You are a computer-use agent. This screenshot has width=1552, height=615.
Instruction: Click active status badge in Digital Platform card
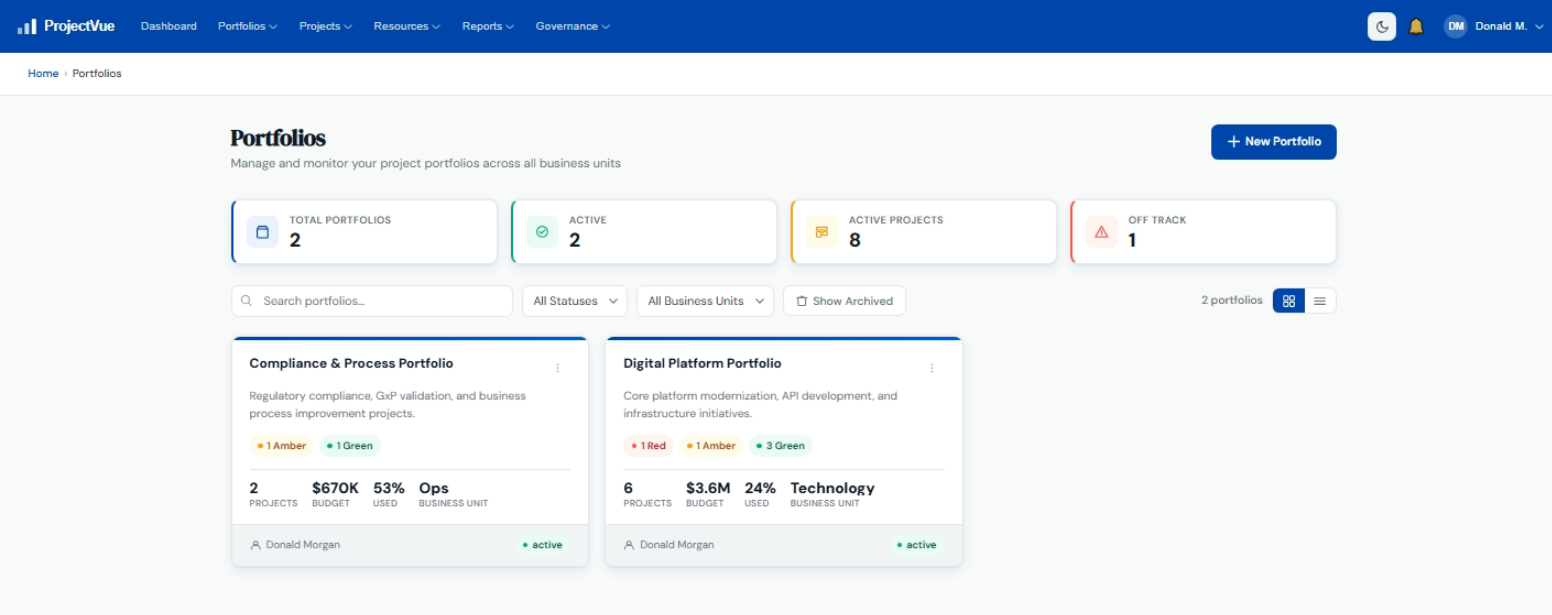917,545
